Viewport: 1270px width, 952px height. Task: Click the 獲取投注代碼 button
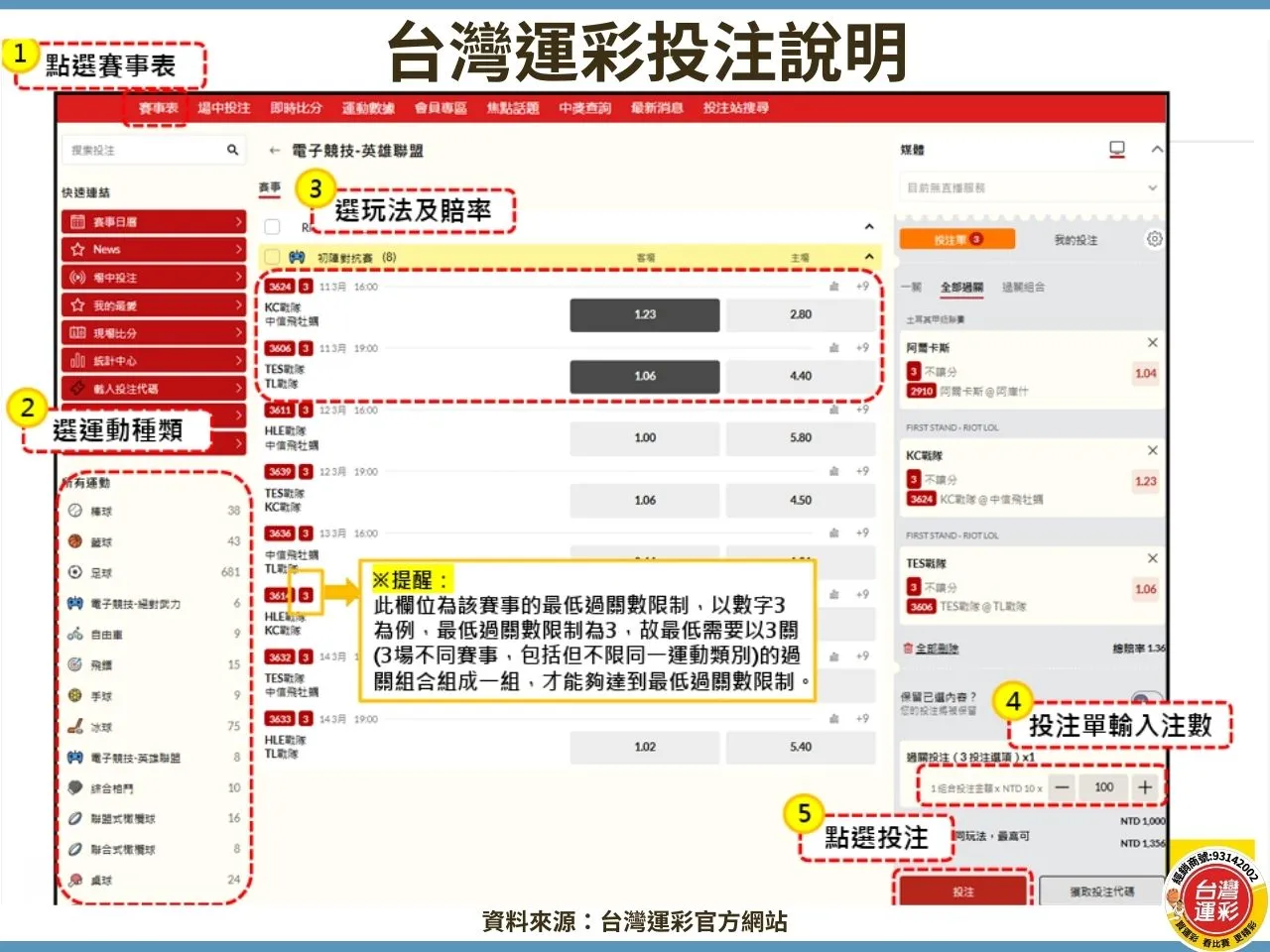[1101, 892]
